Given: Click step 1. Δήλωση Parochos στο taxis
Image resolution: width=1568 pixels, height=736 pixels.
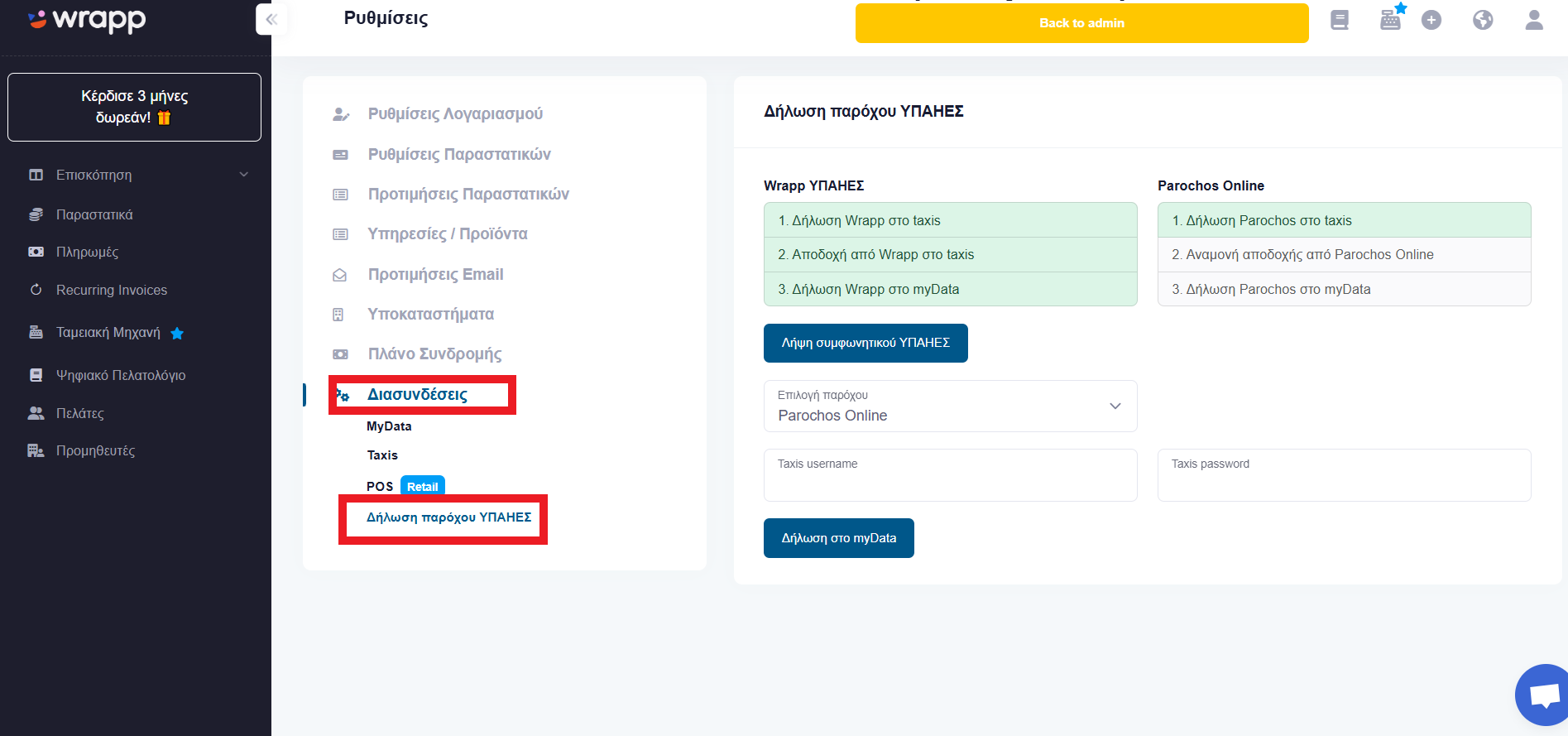Looking at the screenshot, I should [1345, 220].
